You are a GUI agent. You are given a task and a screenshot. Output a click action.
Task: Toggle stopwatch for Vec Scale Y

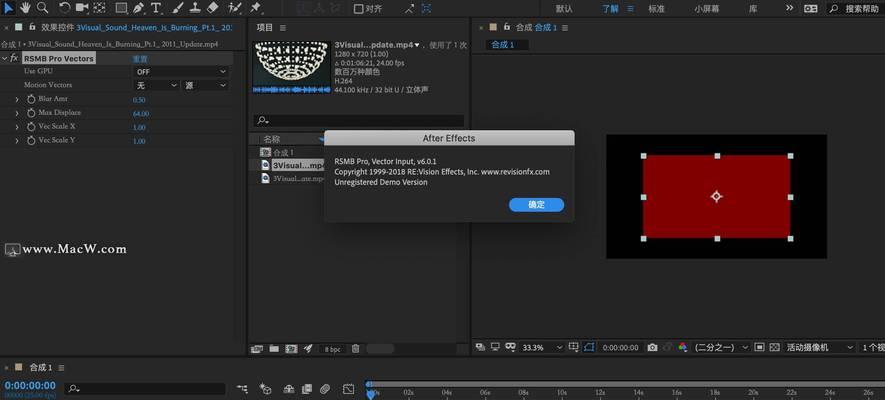point(31,140)
